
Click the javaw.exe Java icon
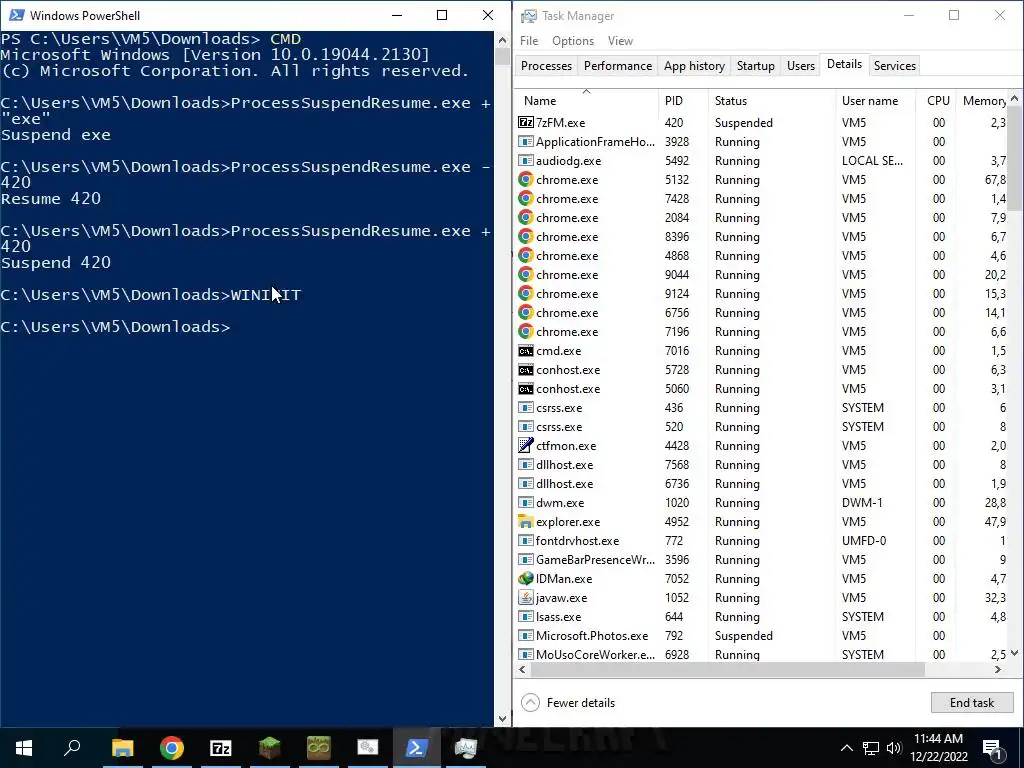(526, 597)
